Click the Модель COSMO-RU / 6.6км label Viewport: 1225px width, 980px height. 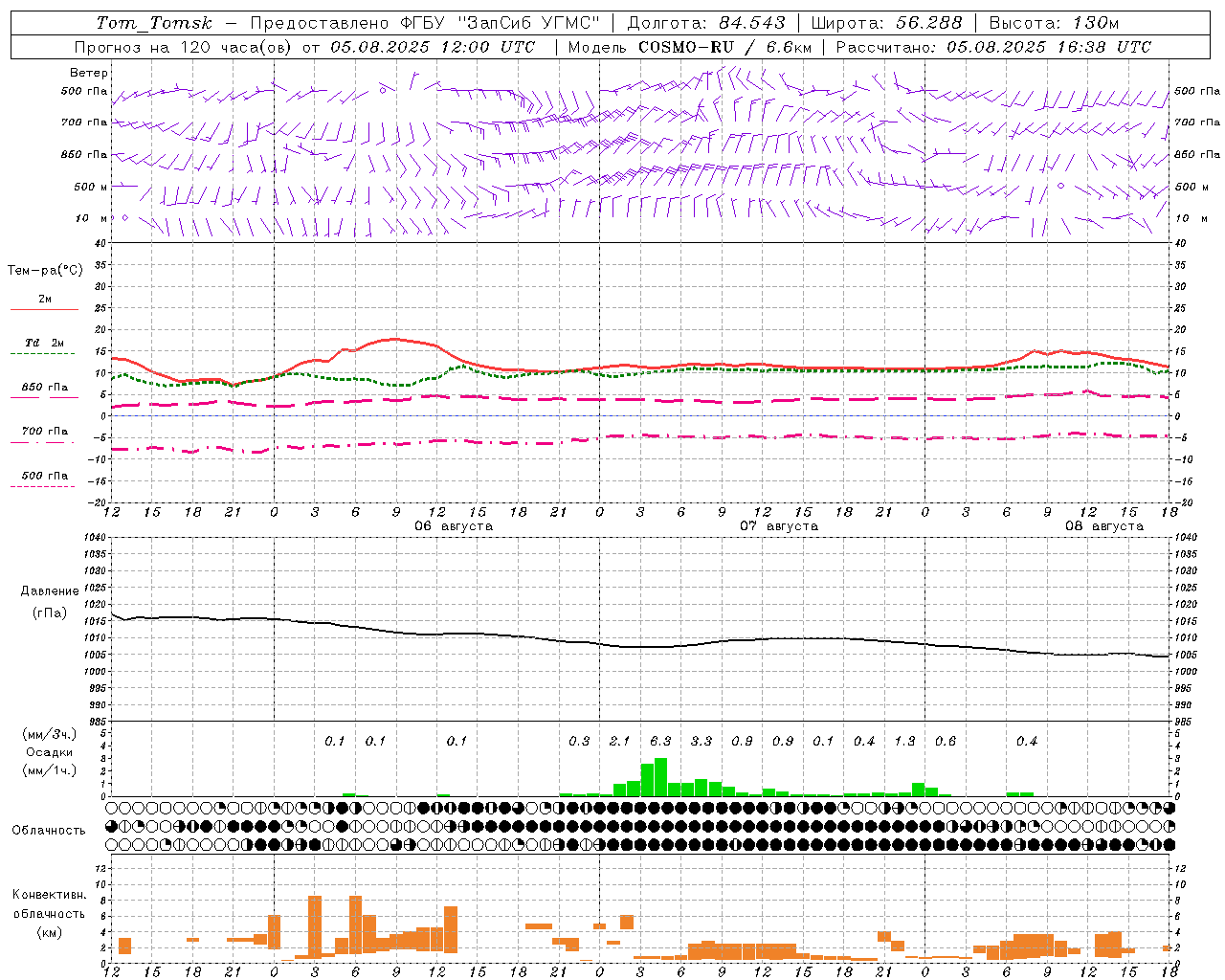click(x=690, y=47)
